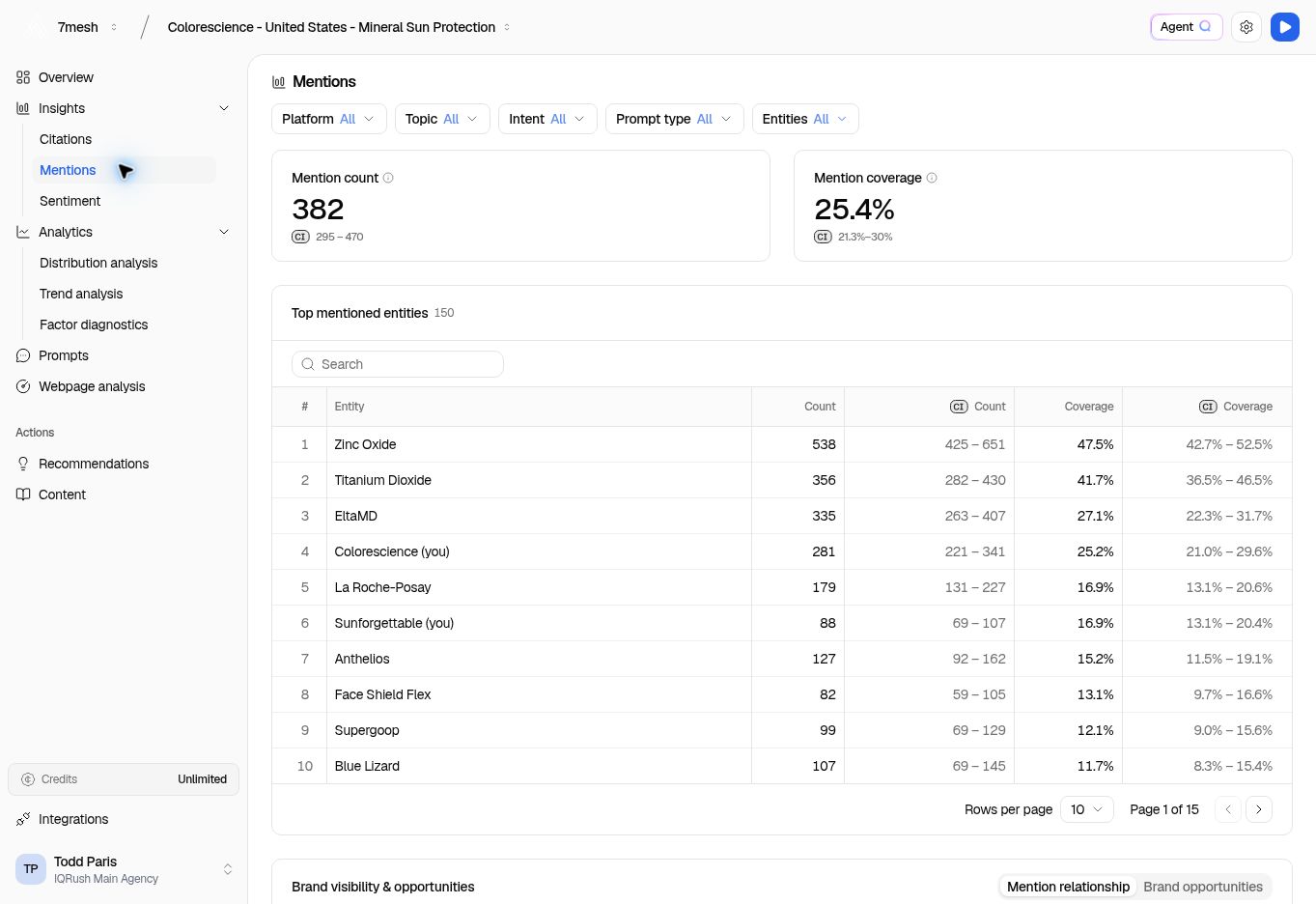Open the Agent button
This screenshot has height=904, width=1316.
coord(1187,27)
